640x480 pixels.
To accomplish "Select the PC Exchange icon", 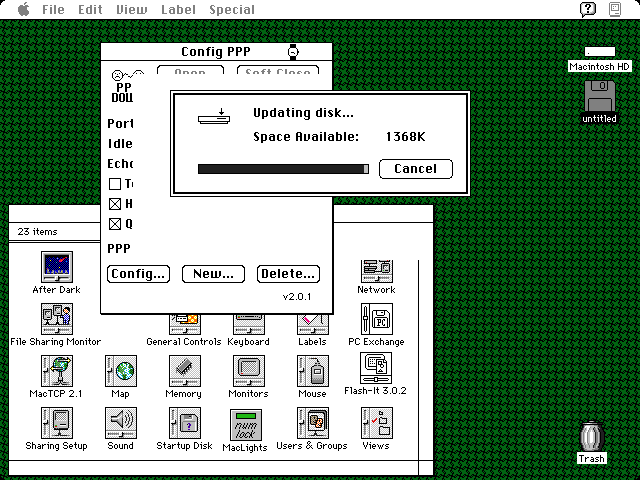I will pyautogui.click(x=377, y=319).
